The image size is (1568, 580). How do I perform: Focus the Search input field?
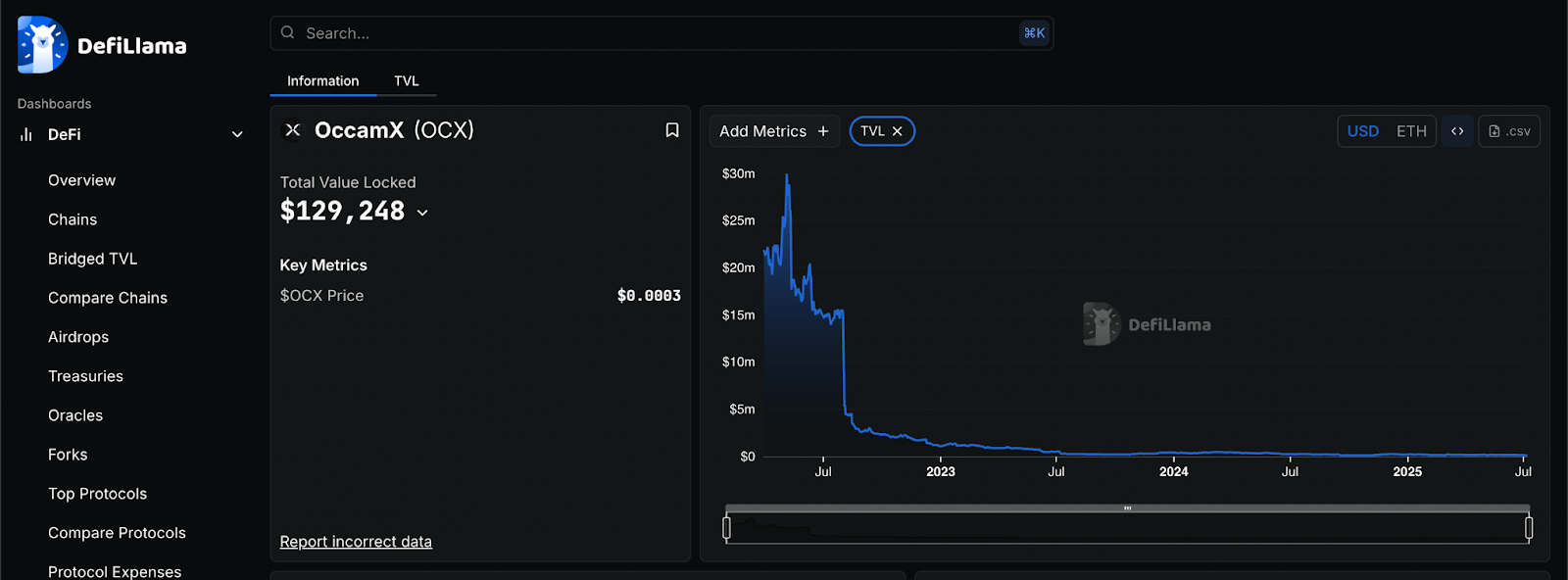(661, 33)
